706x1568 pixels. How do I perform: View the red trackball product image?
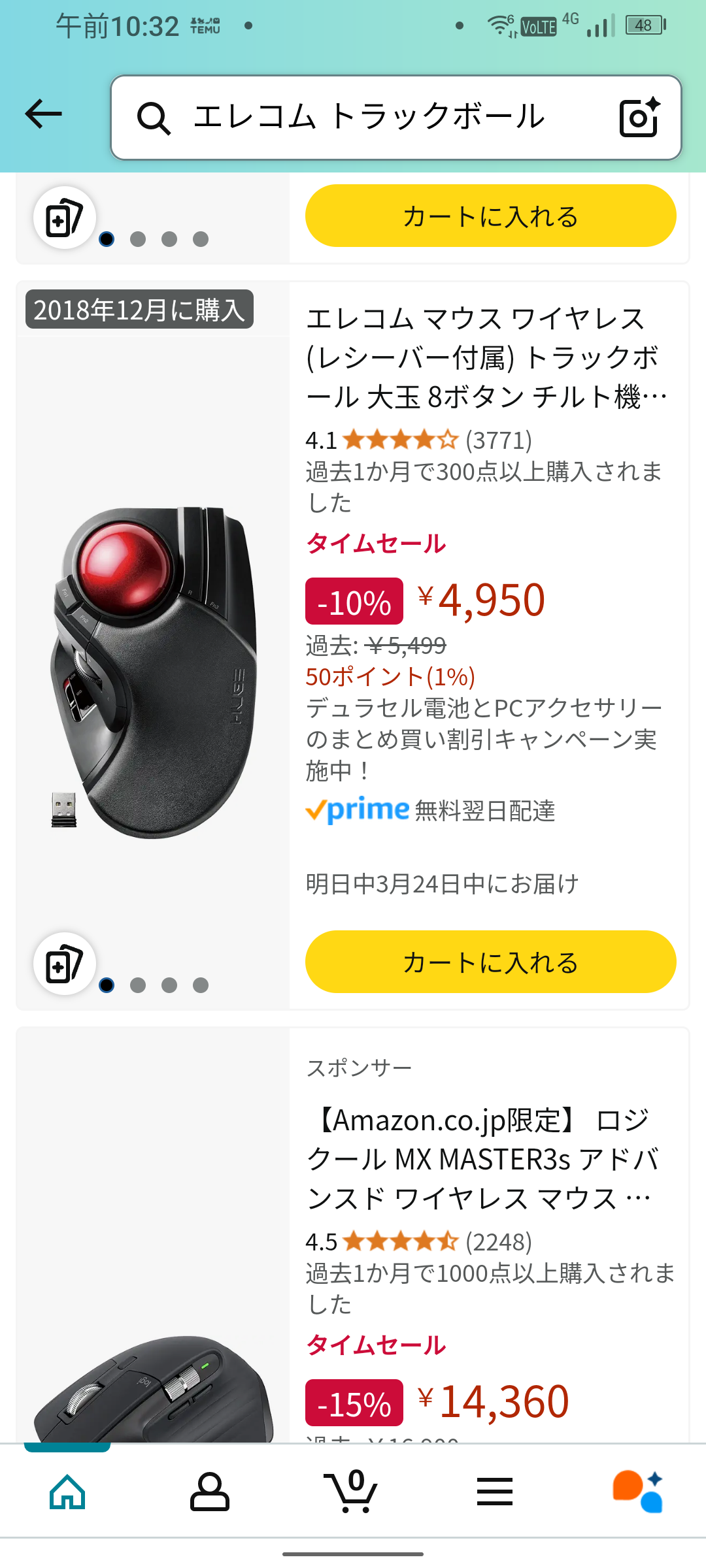point(154,673)
